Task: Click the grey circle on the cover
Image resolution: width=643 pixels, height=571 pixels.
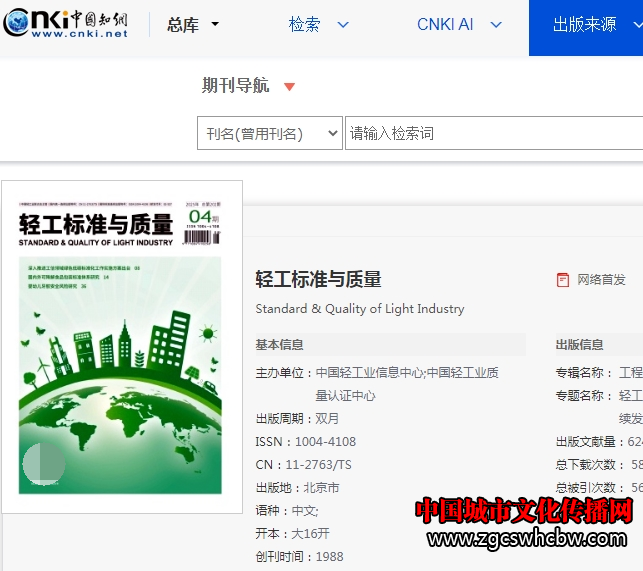Action: pos(43,463)
